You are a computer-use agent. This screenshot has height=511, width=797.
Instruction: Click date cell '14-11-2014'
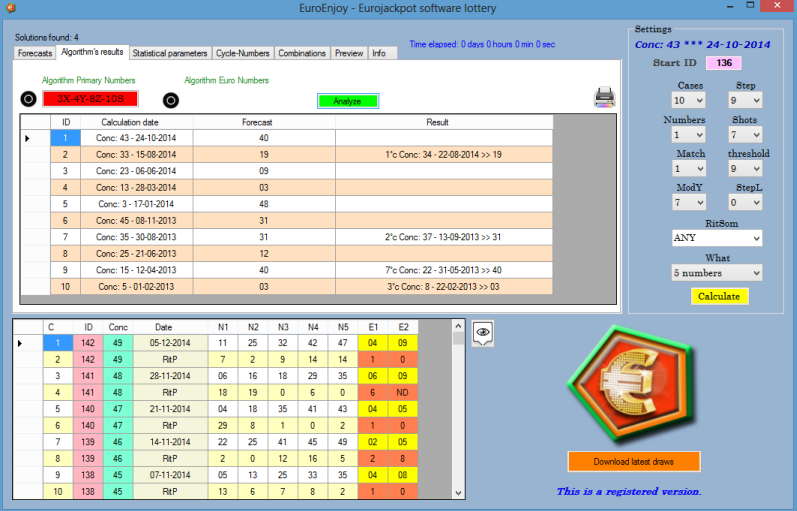pyautogui.click(x=170, y=442)
